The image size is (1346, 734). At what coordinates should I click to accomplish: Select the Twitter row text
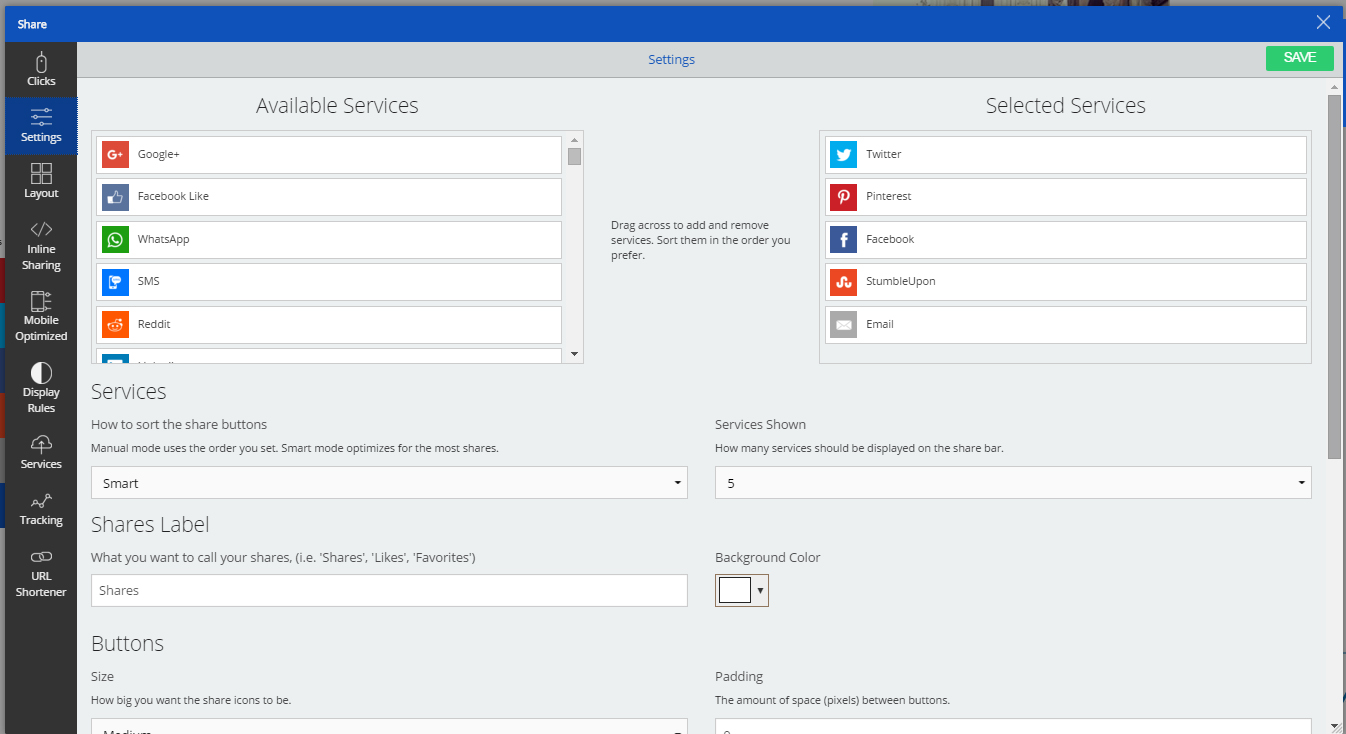(x=884, y=154)
